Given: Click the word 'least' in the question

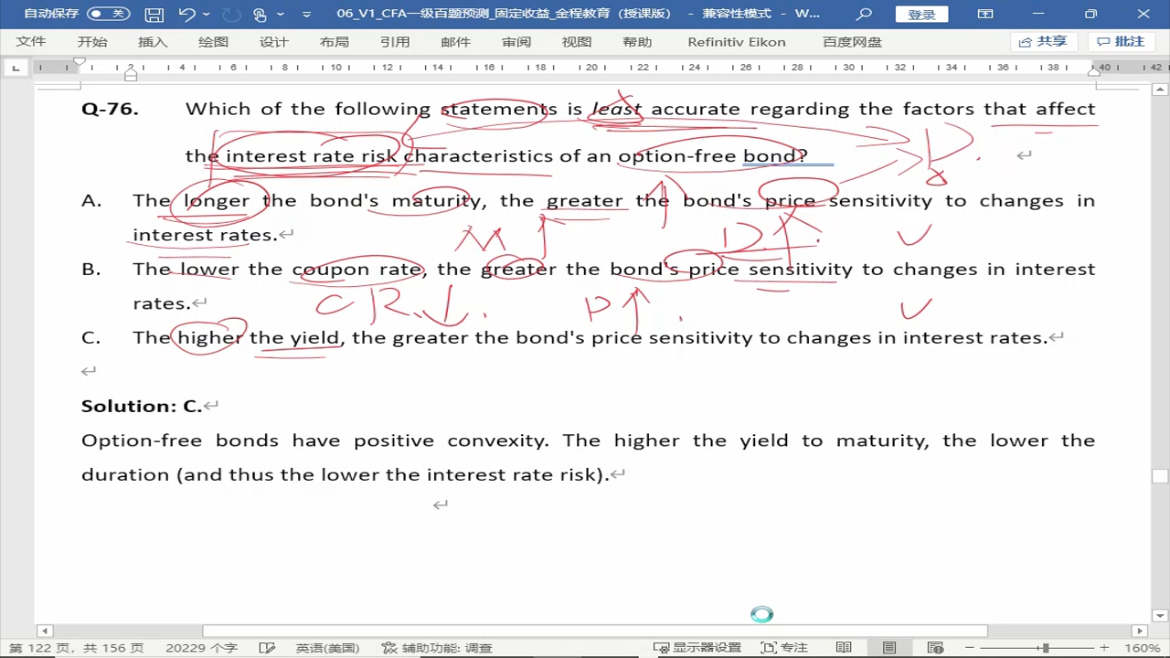Looking at the screenshot, I should click(x=616, y=109).
